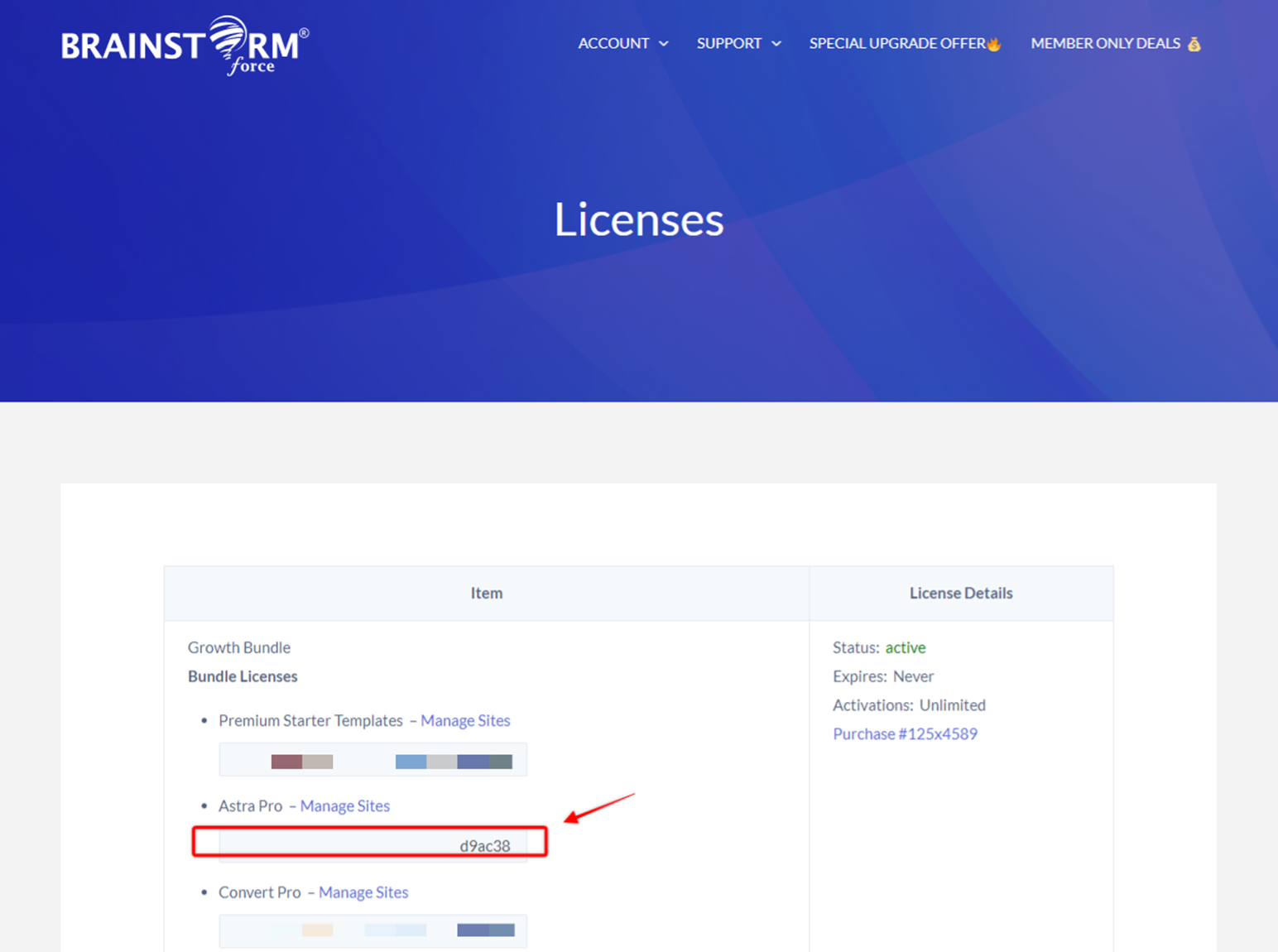Image resolution: width=1278 pixels, height=952 pixels.
Task: Select the Astra Pro license key field
Action: (373, 846)
